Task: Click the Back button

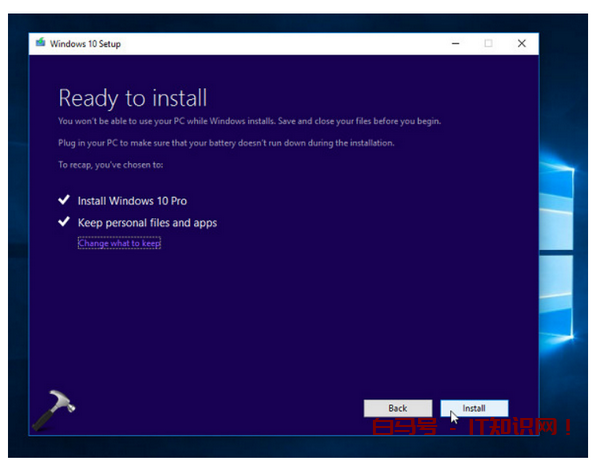Action: [397, 408]
